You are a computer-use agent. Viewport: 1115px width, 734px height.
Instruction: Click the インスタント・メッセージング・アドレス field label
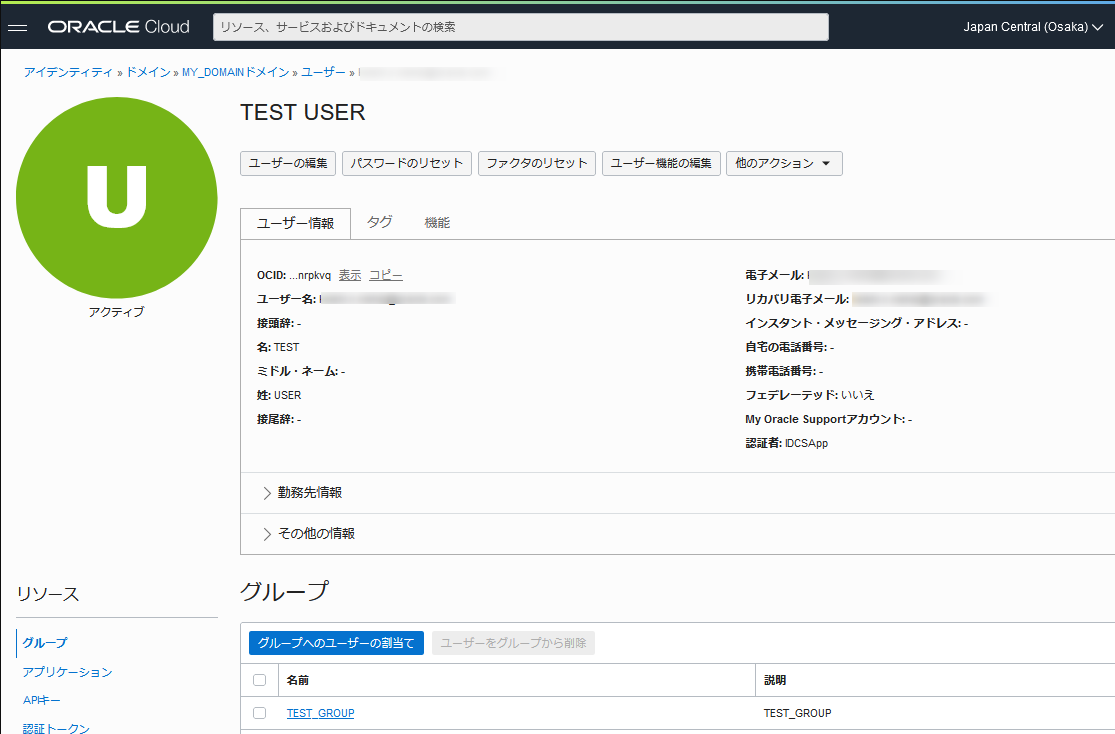pyautogui.click(x=853, y=323)
